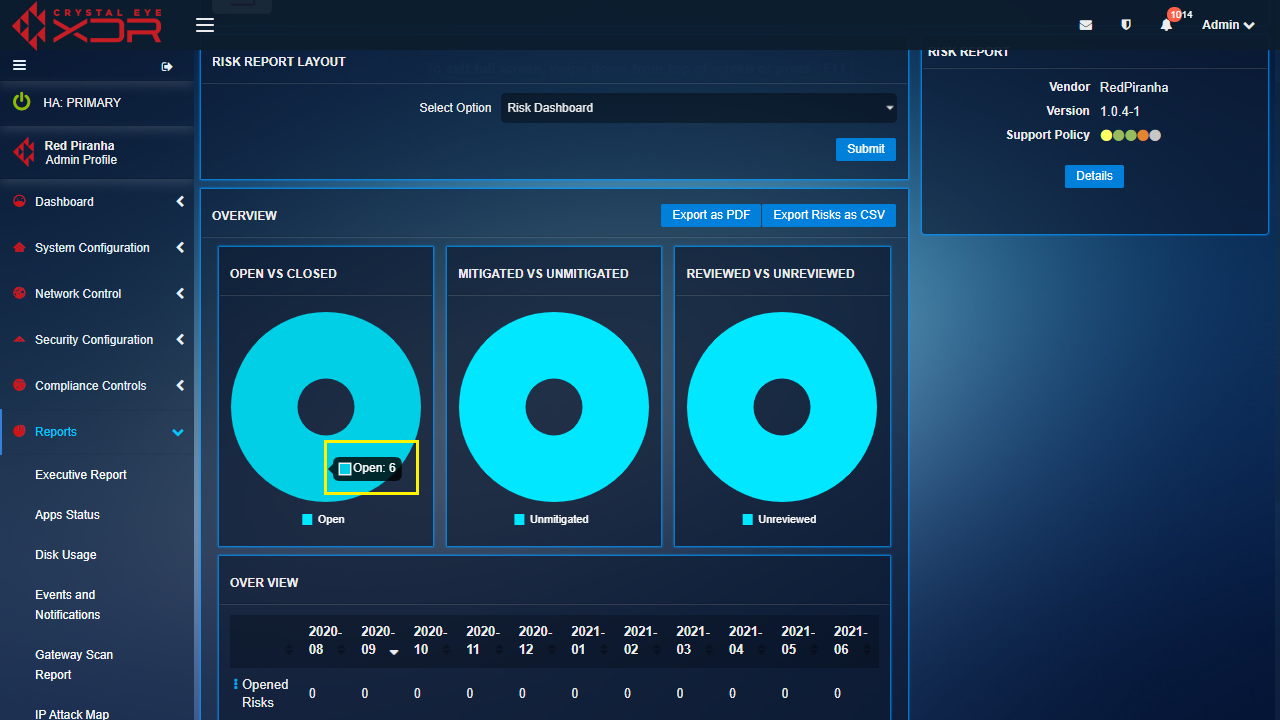The width and height of the screenshot is (1280, 720).
Task: Click the Dashboard gauge icon
Action: [19, 201]
